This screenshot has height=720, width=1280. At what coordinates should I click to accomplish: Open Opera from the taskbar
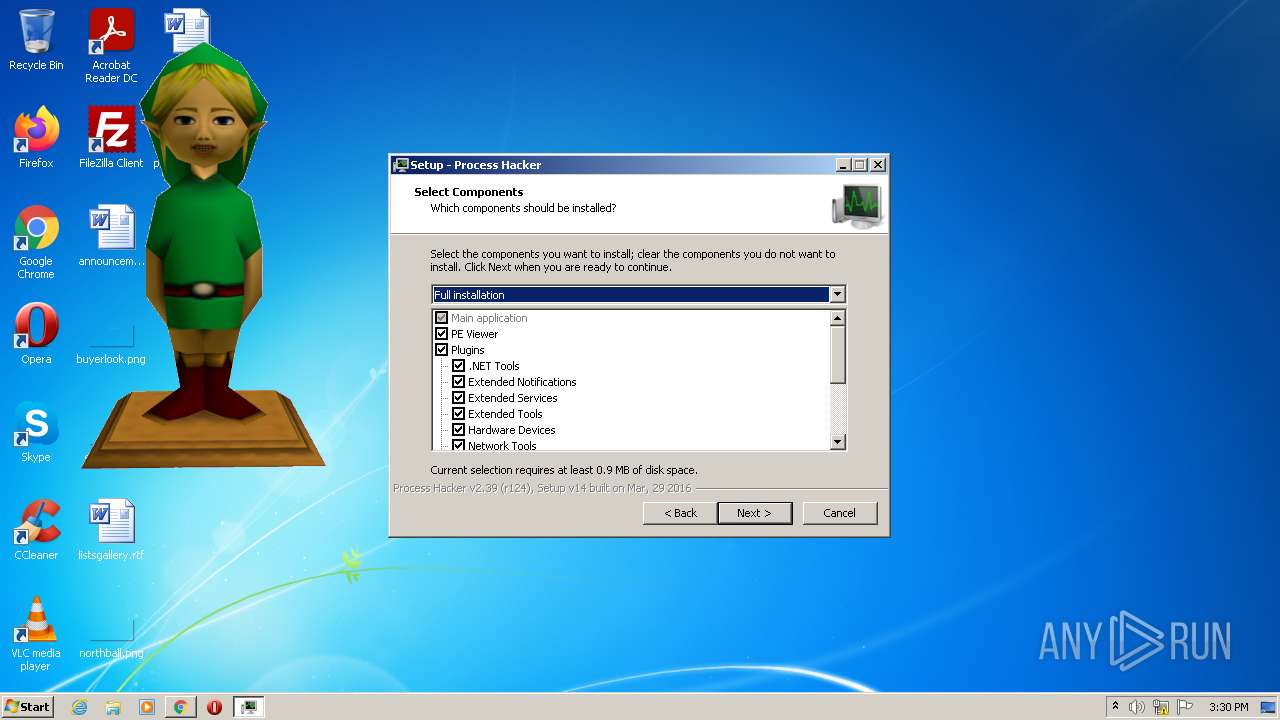[x=214, y=707]
